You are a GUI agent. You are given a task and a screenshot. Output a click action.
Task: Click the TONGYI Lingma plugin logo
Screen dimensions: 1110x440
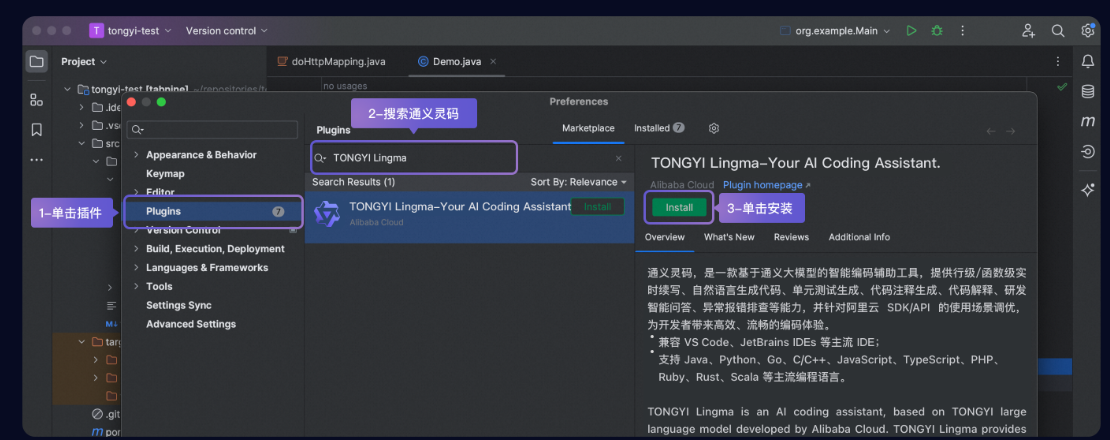pyautogui.click(x=327, y=213)
